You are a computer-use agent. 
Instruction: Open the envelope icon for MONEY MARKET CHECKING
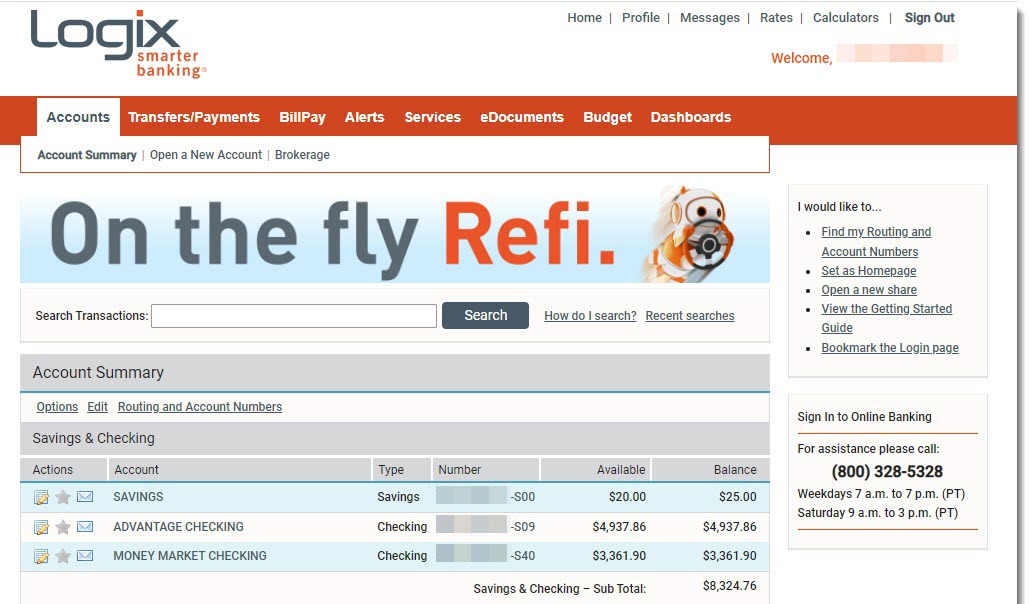pyautogui.click(x=85, y=556)
